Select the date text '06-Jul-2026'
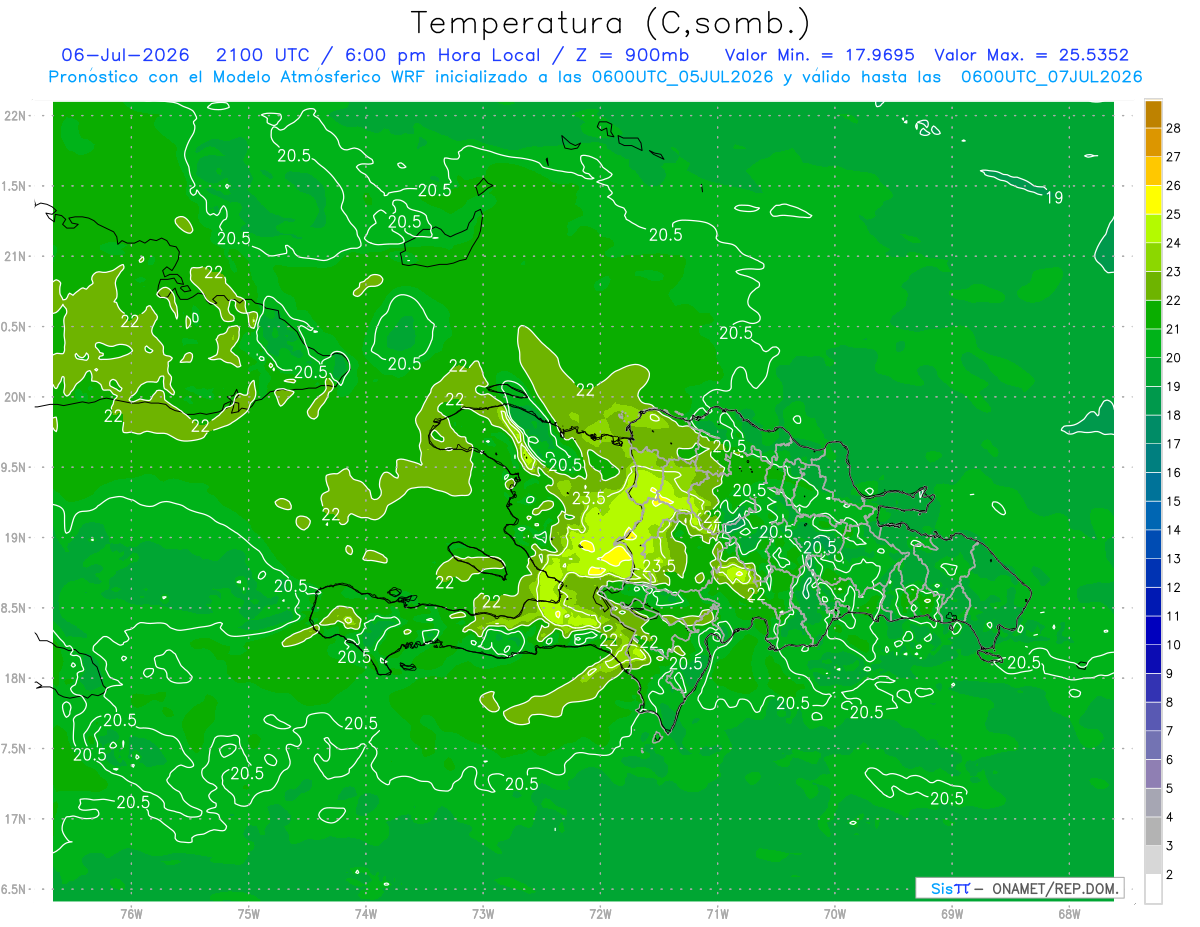 click(126, 55)
